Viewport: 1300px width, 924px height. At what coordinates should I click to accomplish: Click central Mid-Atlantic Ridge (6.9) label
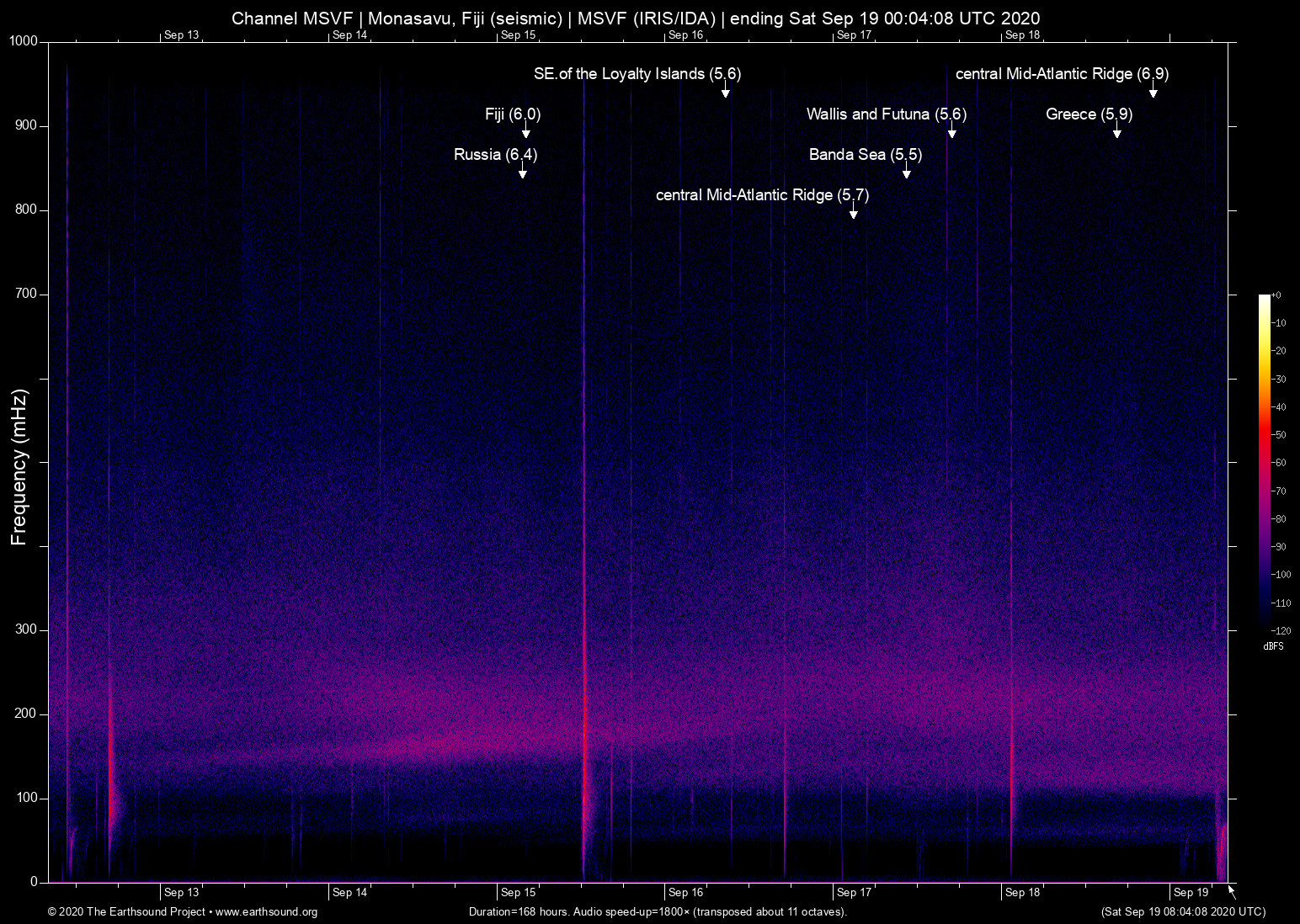pyautogui.click(x=1062, y=74)
